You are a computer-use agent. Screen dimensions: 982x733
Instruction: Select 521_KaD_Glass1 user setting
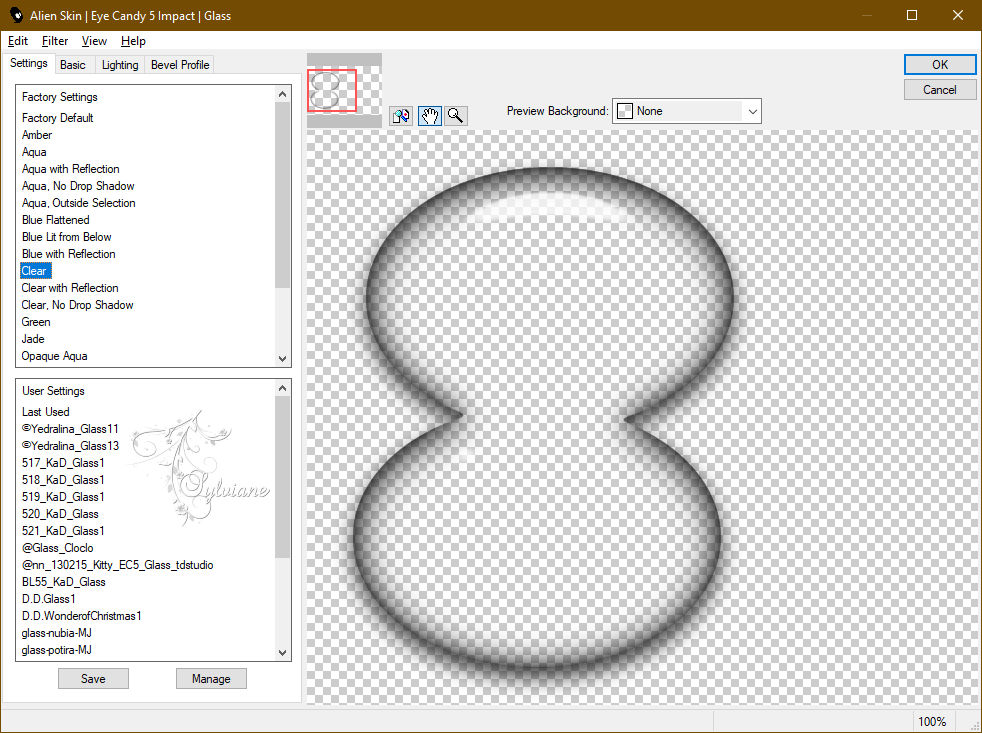click(x=63, y=530)
